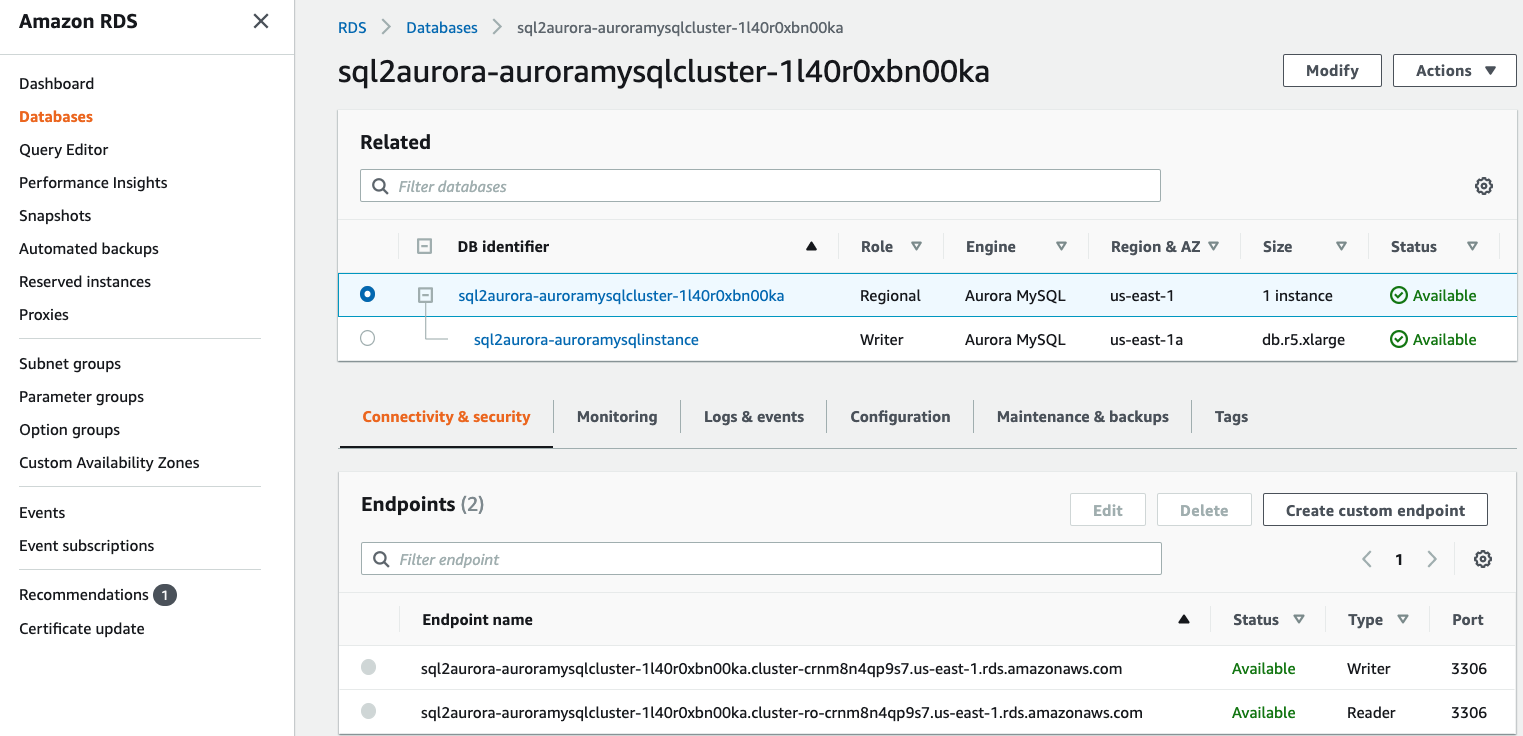Viewport: 1523px width, 736px height.
Task: Open the sql2aurora cluster identifier link
Action: (621, 295)
